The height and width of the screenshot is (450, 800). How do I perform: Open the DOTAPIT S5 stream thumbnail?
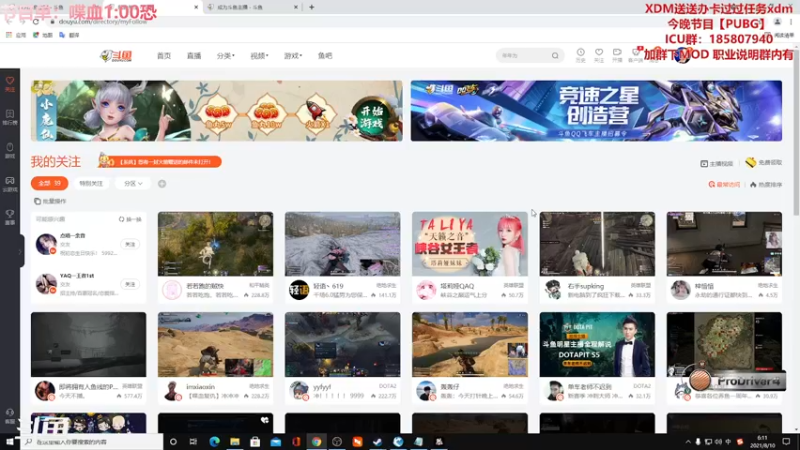[x=597, y=344]
